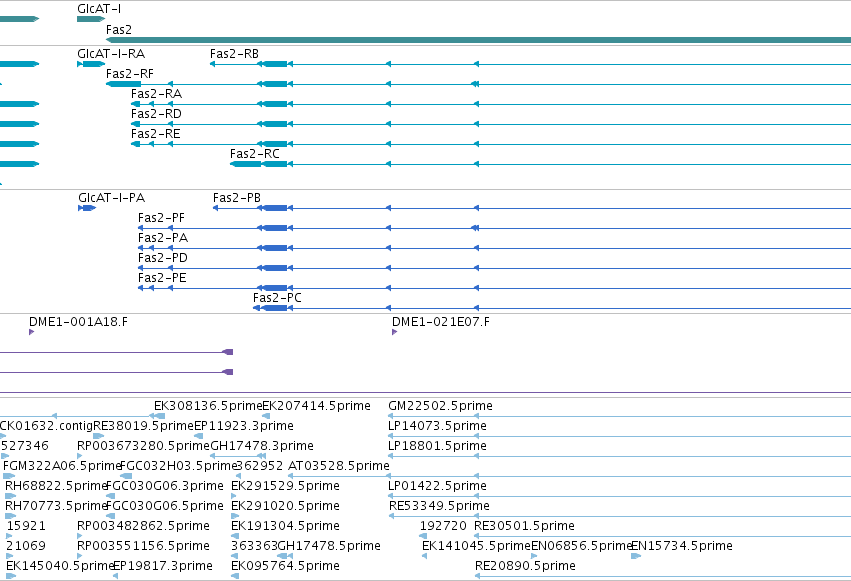Click RP003673280.5prime label

click(143, 446)
